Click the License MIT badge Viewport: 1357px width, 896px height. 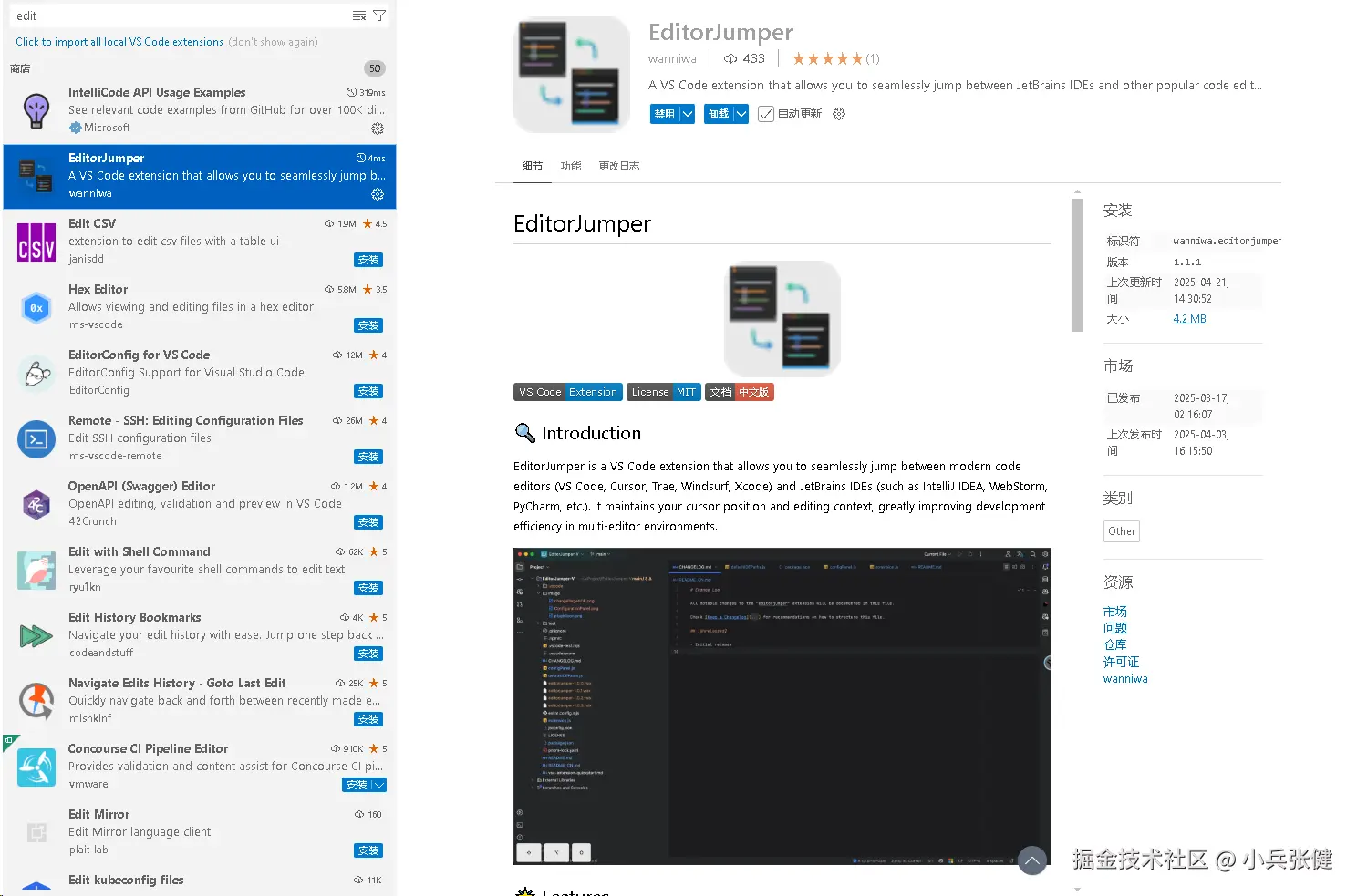tap(664, 392)
